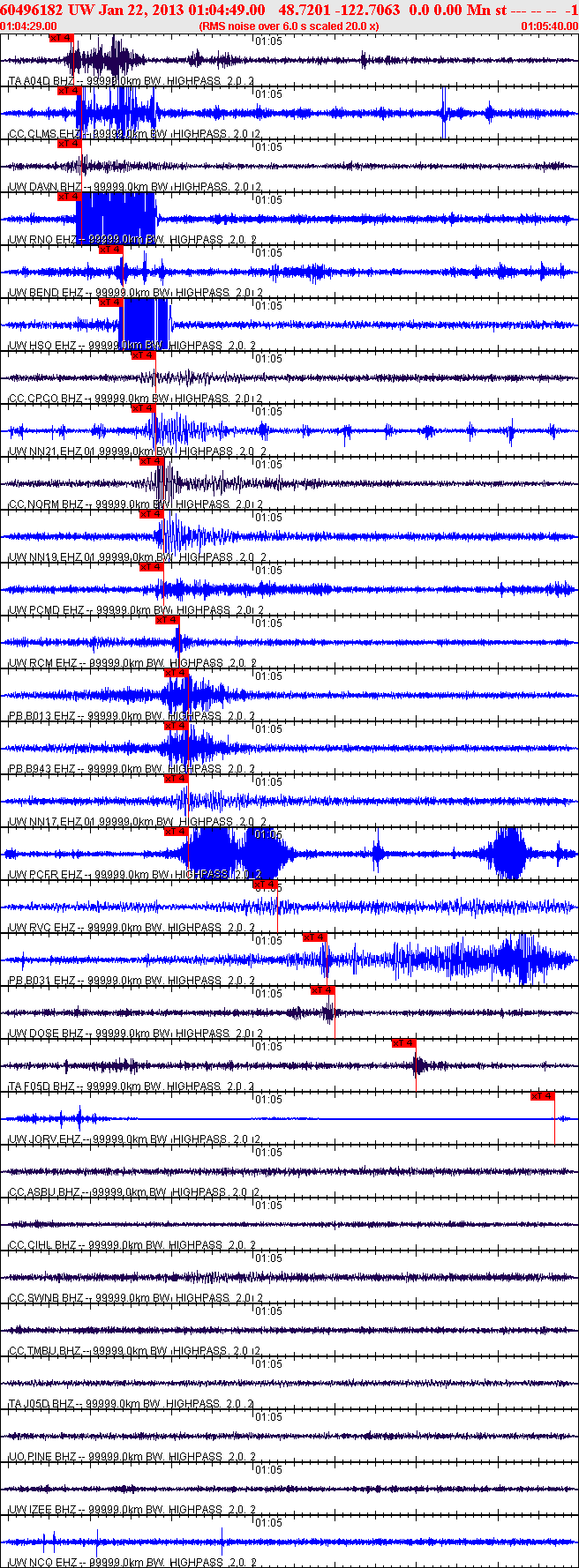
Task: Click the red pick marker on UW NN21 trace
Action: [x=143, y=408]
